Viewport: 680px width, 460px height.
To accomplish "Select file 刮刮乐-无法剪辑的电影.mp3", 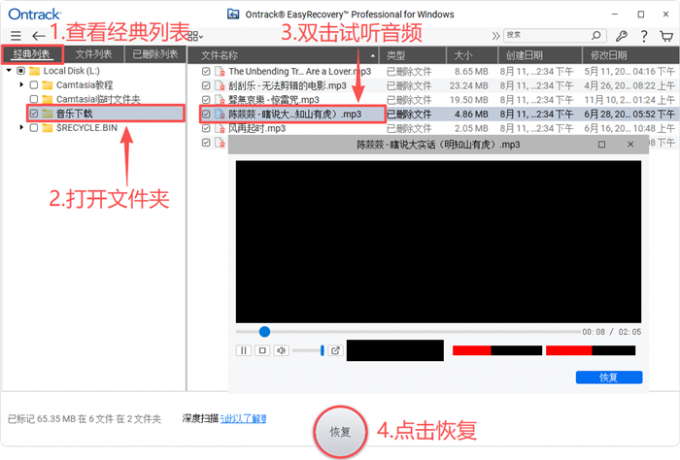I will (x=288, y=86).
